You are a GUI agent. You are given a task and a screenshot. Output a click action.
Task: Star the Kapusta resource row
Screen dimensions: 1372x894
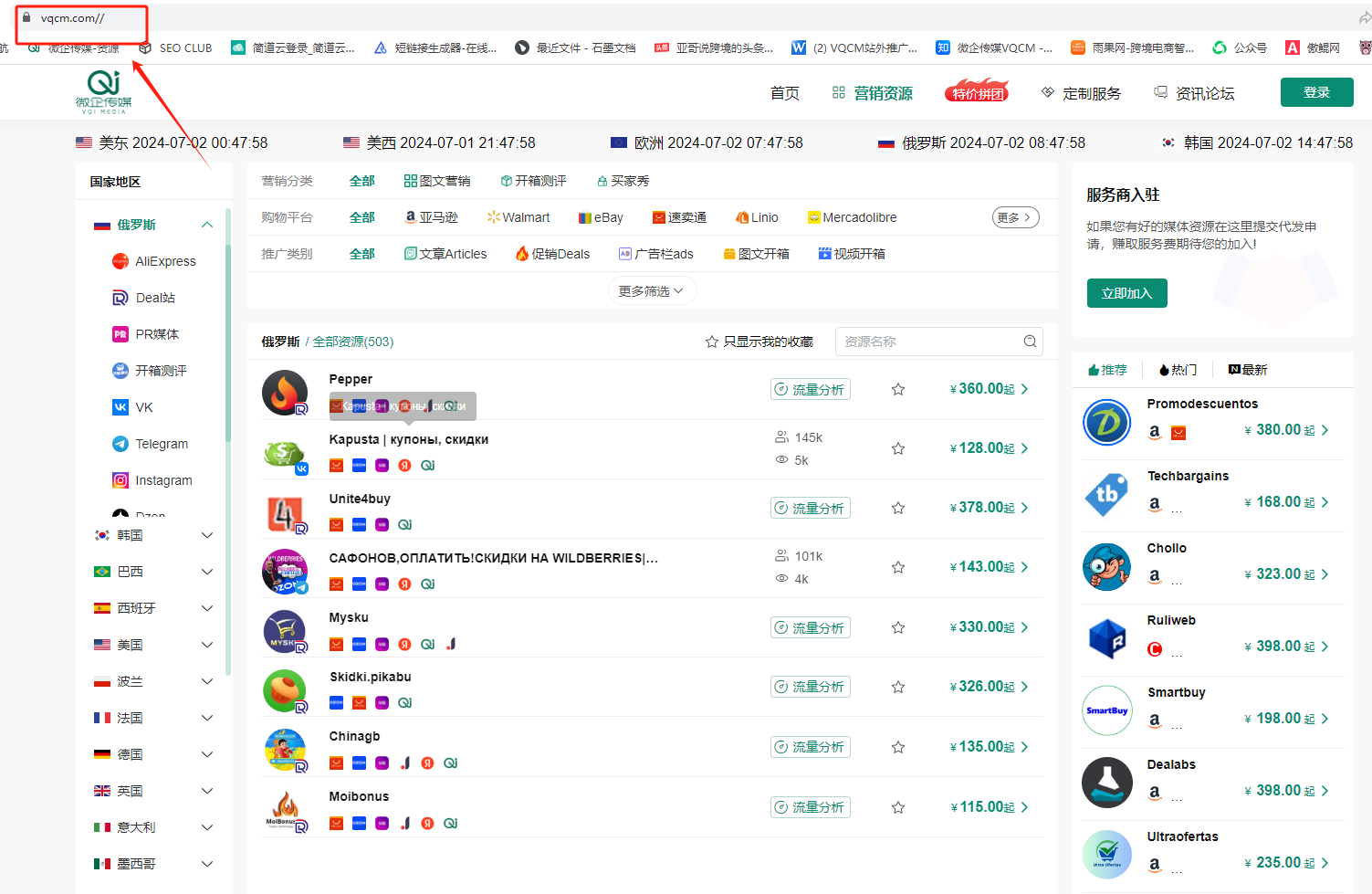(898, 448)
